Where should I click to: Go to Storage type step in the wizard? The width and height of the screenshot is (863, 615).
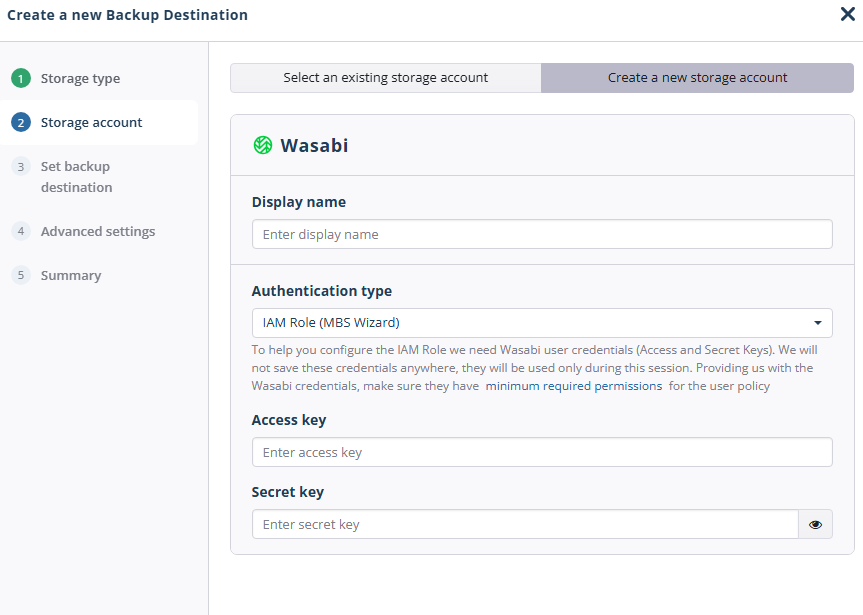(80, 78)
